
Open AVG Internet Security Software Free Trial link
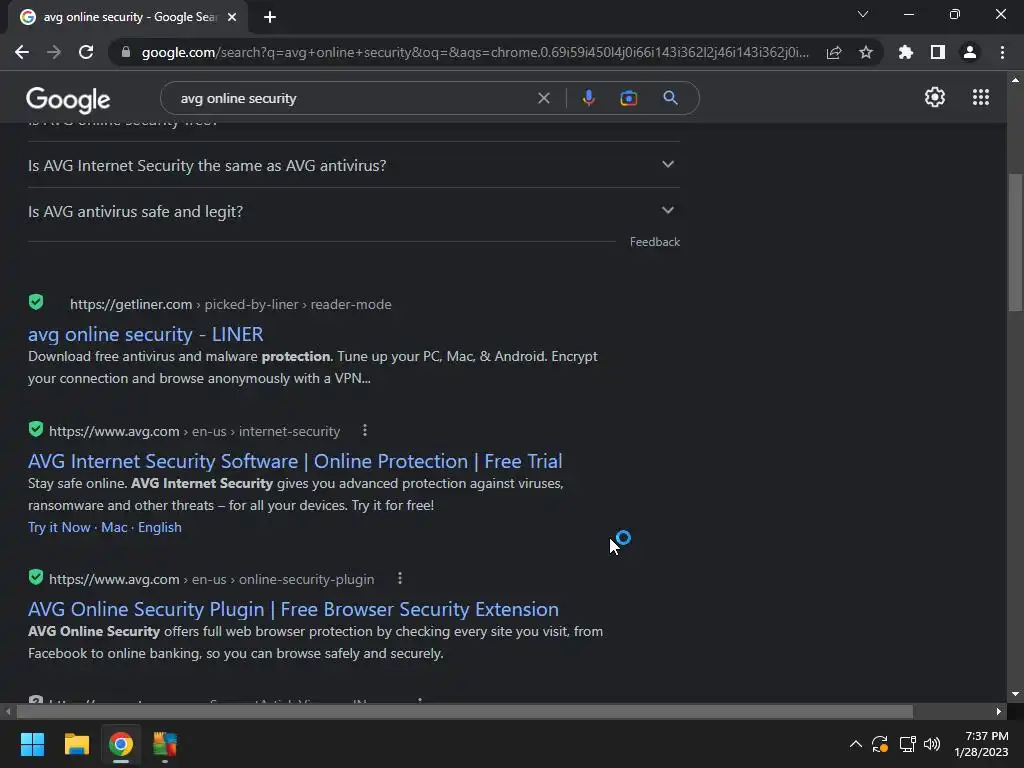pyautogui.click(x=295, y=461)
